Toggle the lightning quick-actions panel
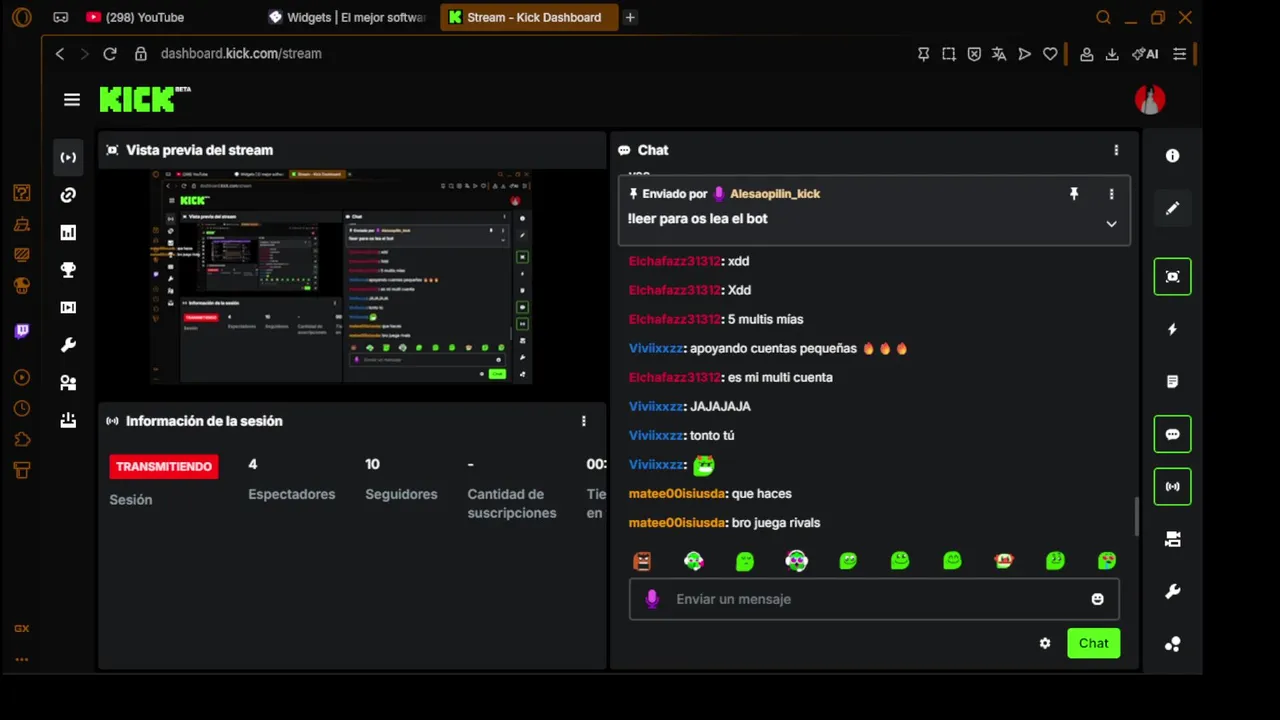The height and width of the screenshot is (720, 1280). click(1173, 329)
